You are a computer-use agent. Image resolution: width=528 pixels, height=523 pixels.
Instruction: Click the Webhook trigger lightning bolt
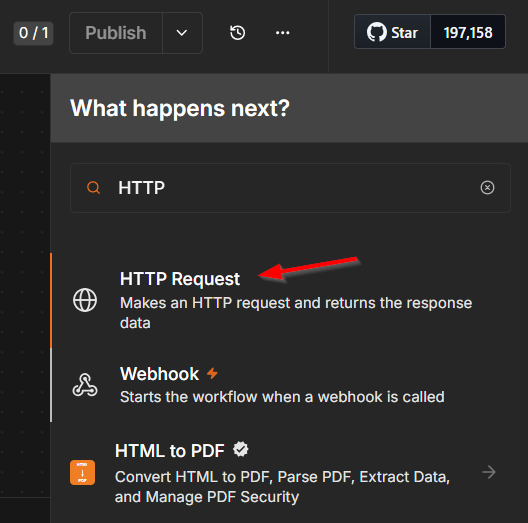pos(212,373)
